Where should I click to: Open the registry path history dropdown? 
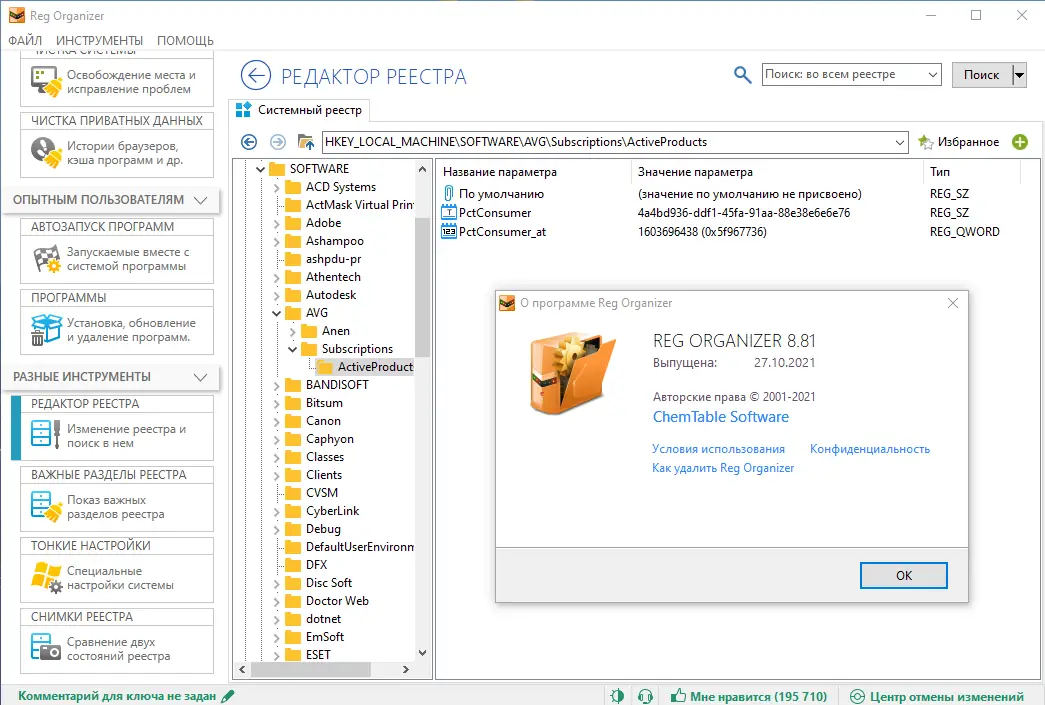pyautogui.click(x=899, y=142)
